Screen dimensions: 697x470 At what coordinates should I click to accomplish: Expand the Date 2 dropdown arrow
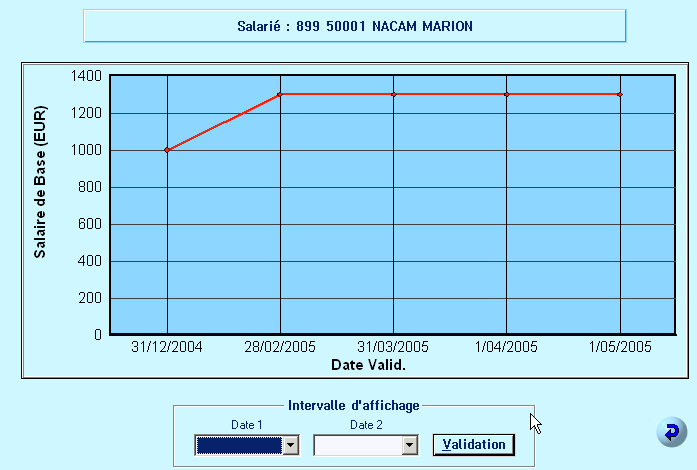click(408, 445)
